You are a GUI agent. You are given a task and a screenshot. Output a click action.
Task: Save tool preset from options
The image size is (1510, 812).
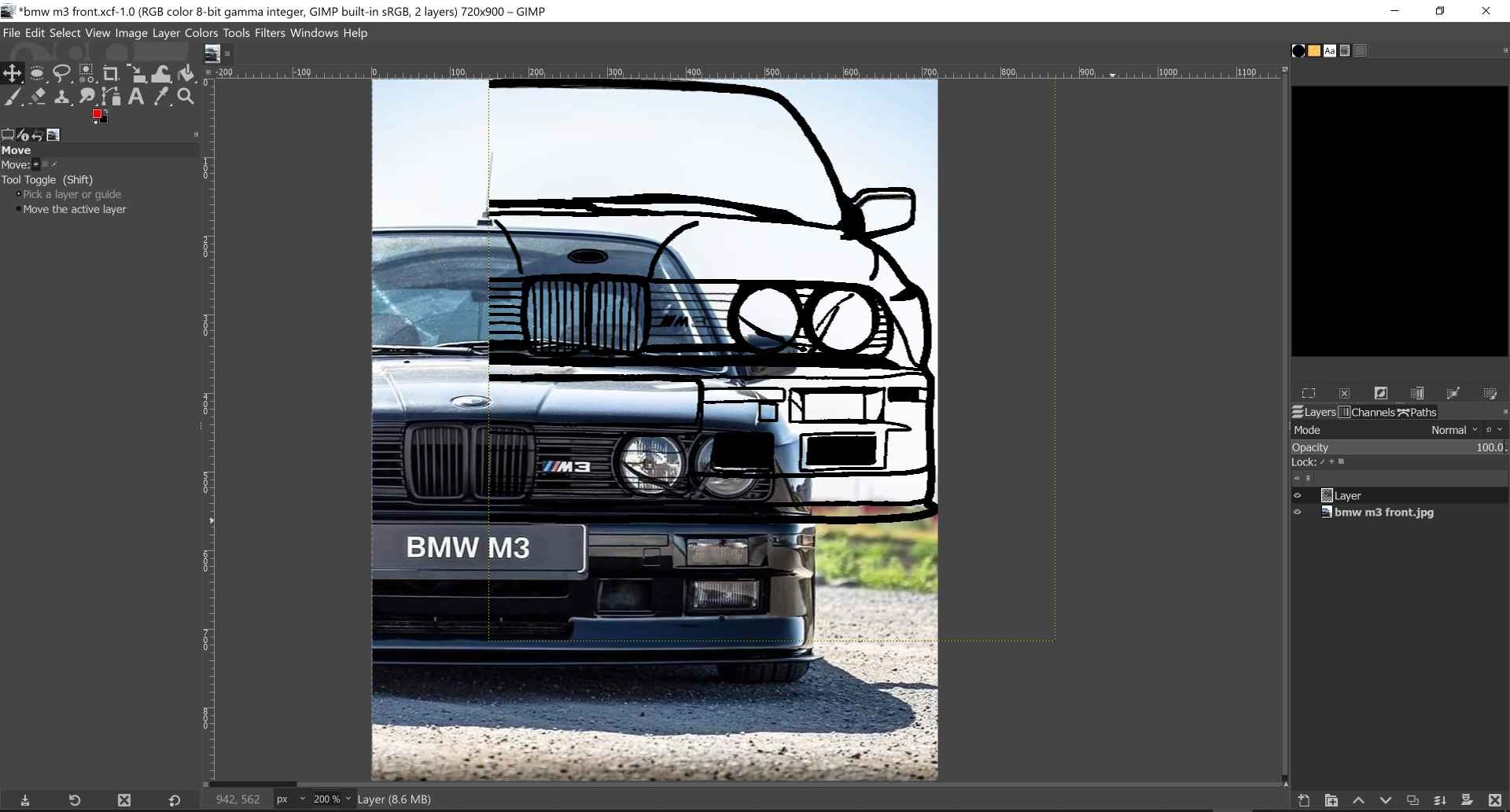[25, 800]
